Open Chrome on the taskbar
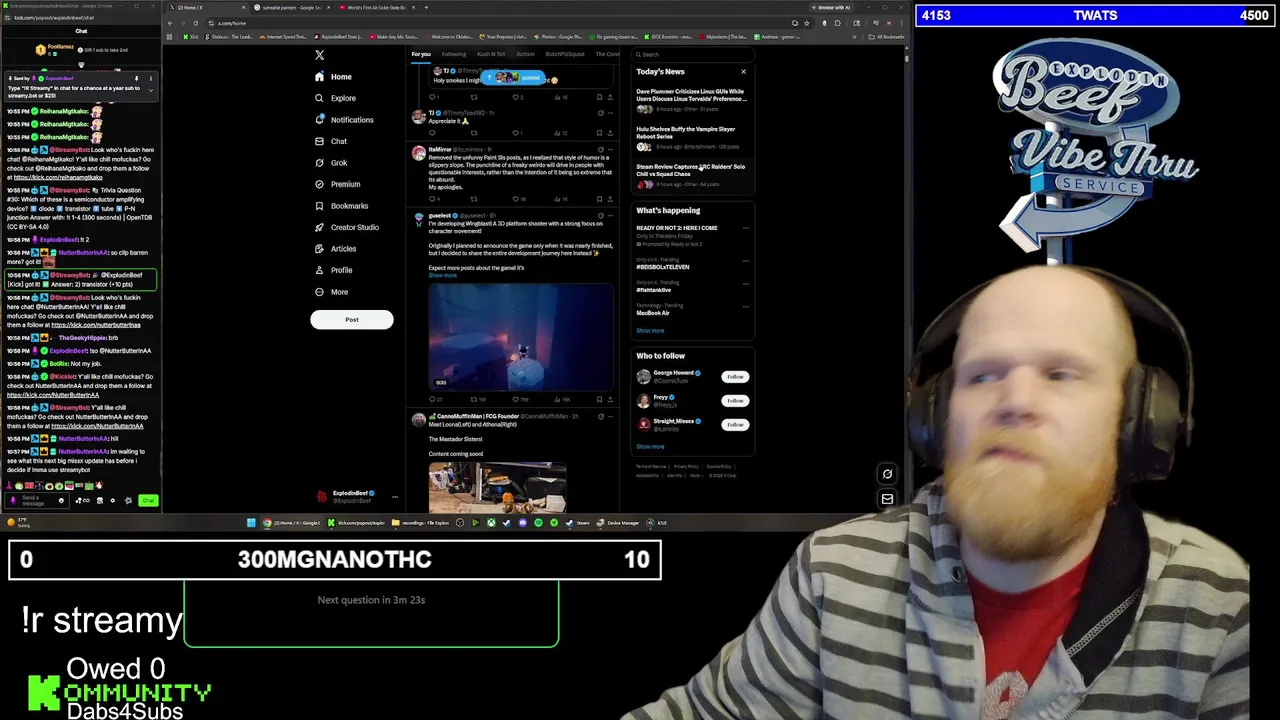 pyautogui.click(x=294, y=523)
